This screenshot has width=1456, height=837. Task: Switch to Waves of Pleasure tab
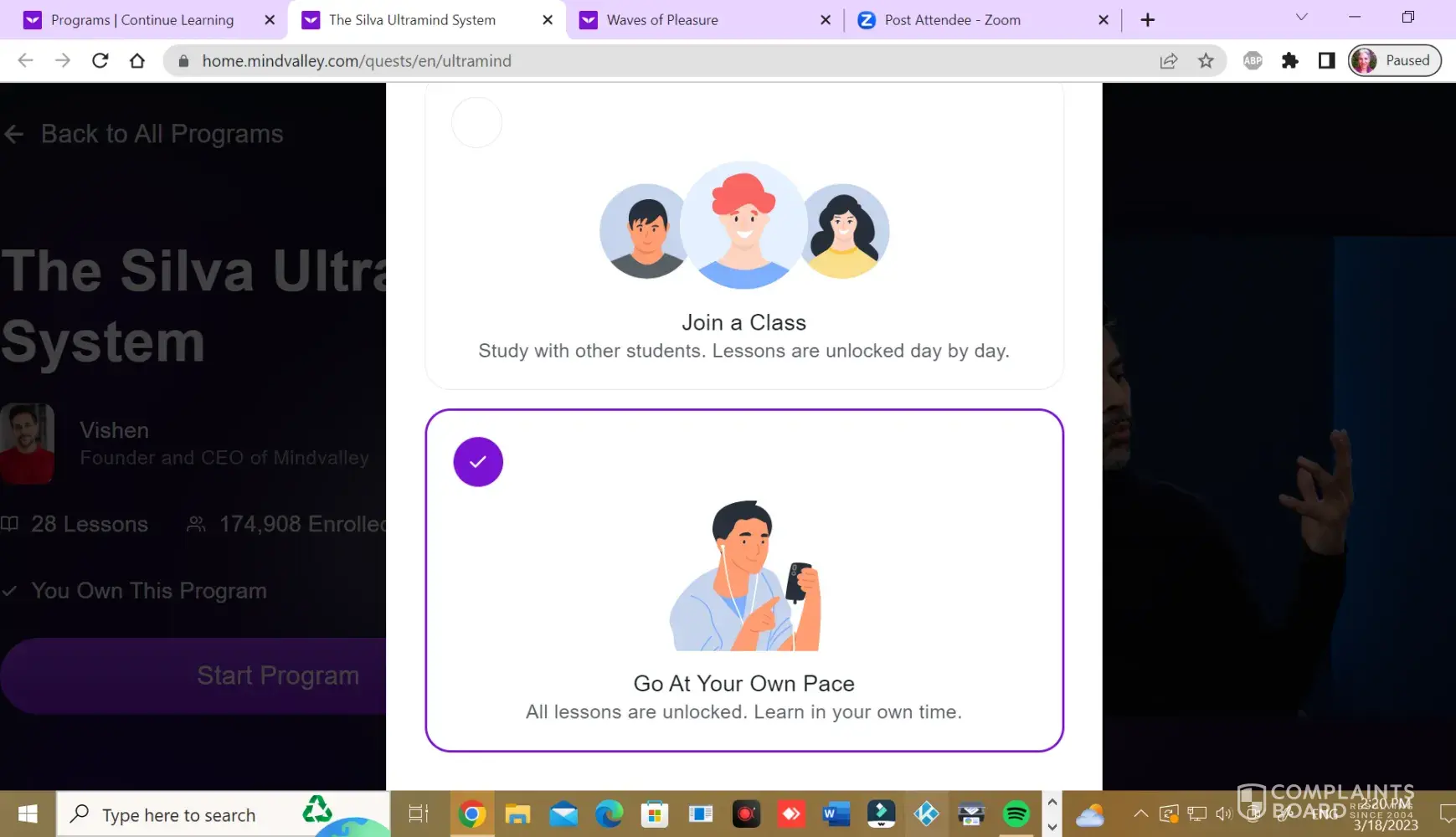click(662, 20)
